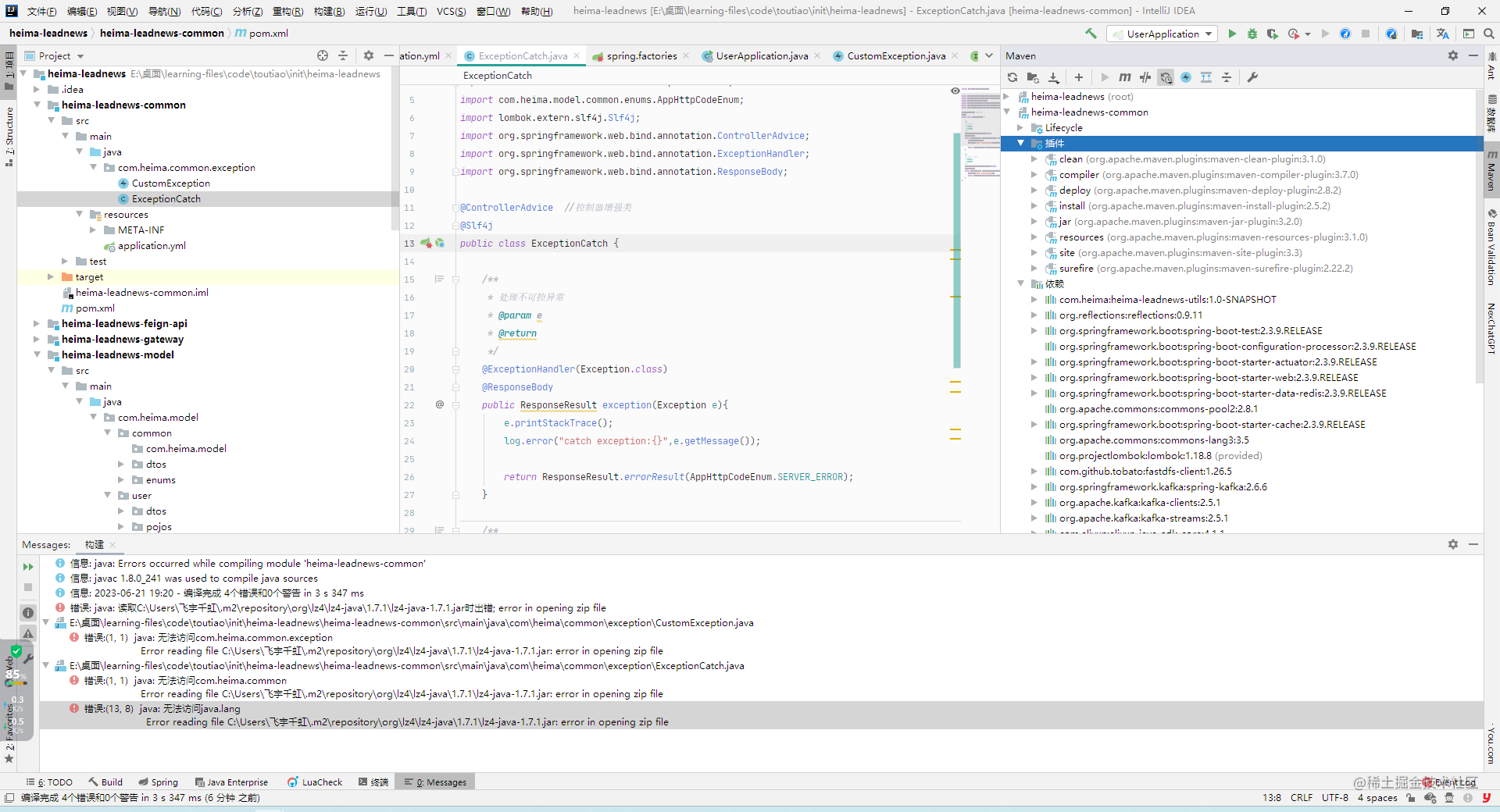1500x812 pixels.
Task: Switch to UserApplication.java editor tab
Action: [762, 55]
